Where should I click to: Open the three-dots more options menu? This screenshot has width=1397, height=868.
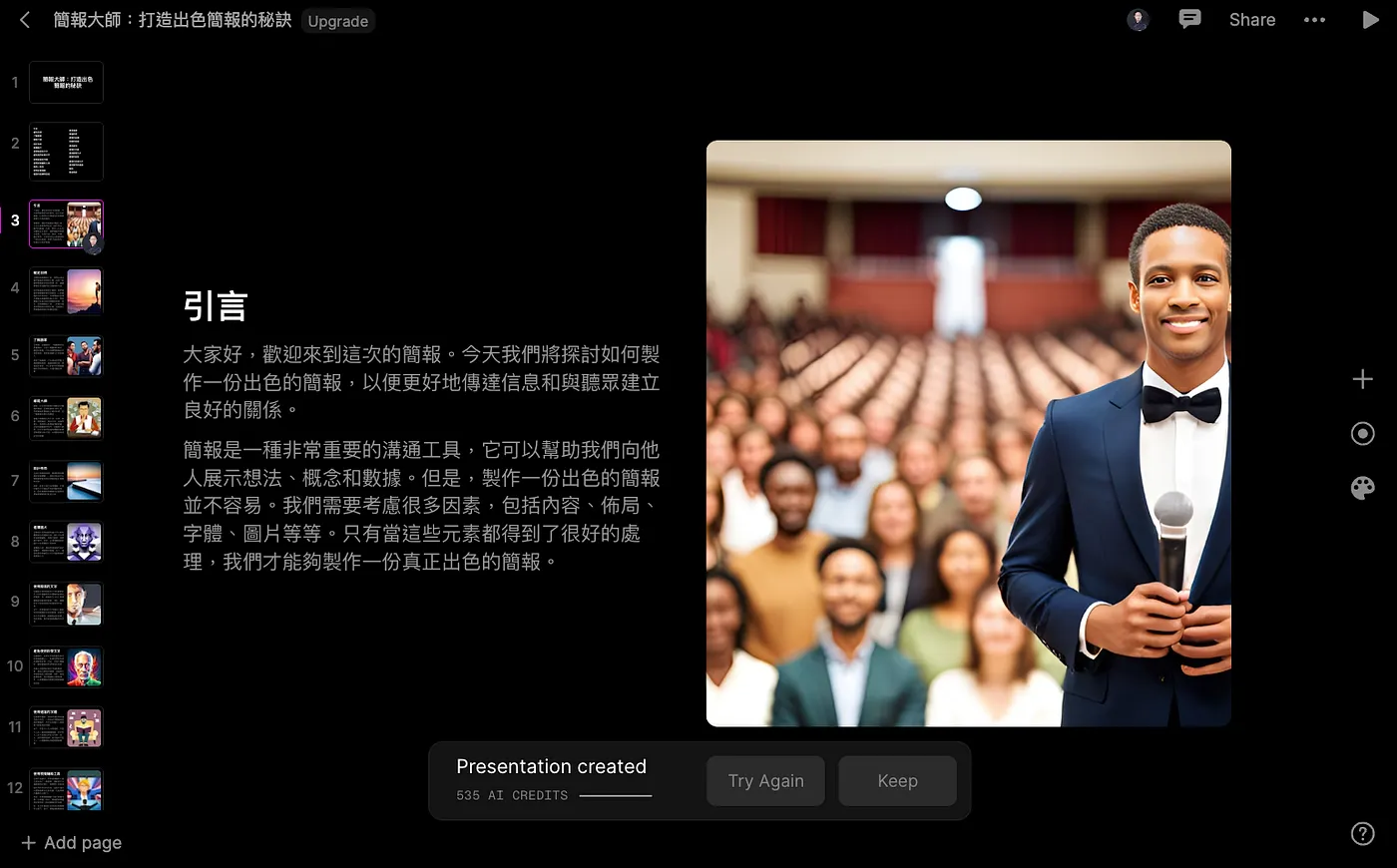click(x=1314, y=20)
